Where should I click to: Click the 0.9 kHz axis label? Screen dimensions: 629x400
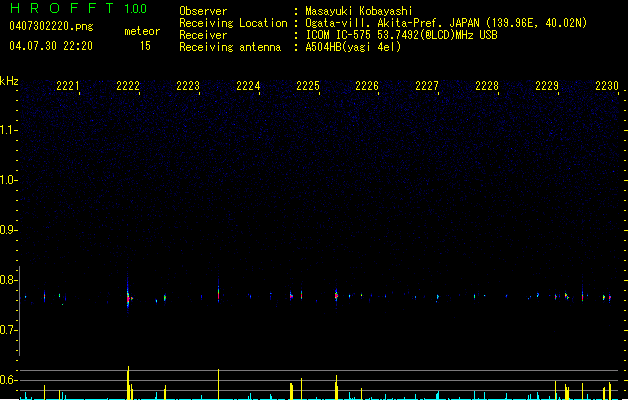click(x=8, y=230)
